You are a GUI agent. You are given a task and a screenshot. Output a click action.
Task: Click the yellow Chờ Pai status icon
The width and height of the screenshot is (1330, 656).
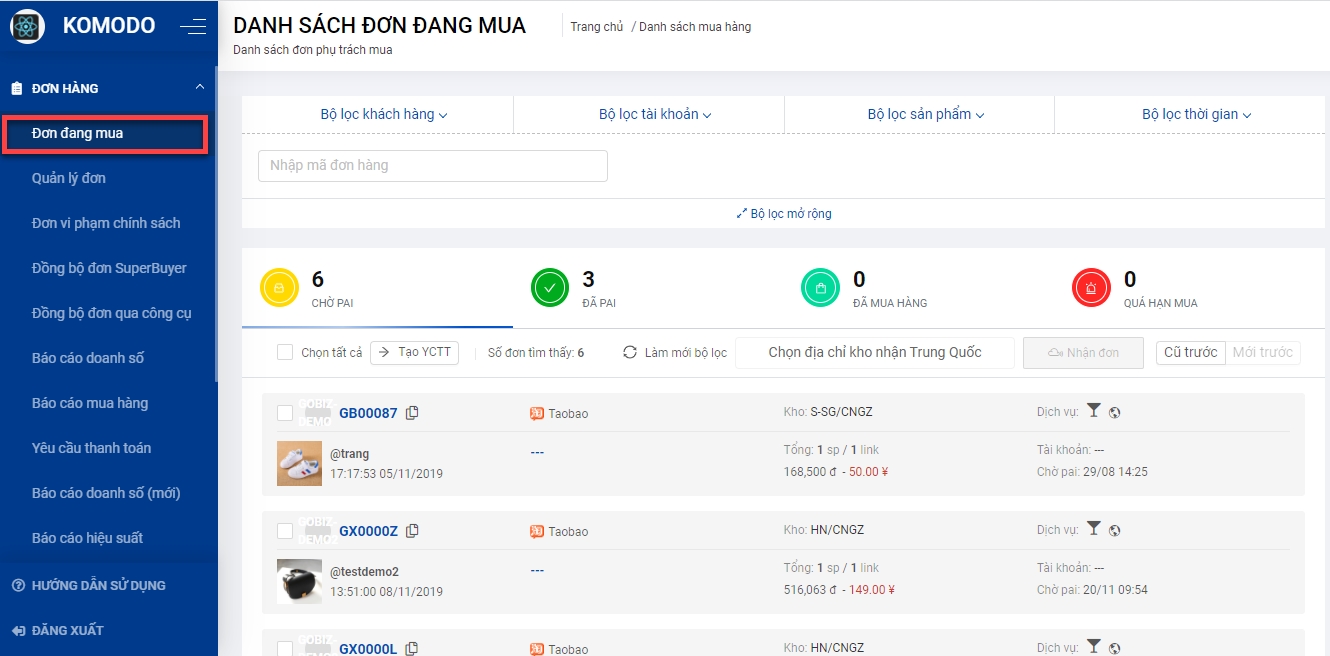click(280, 289)
